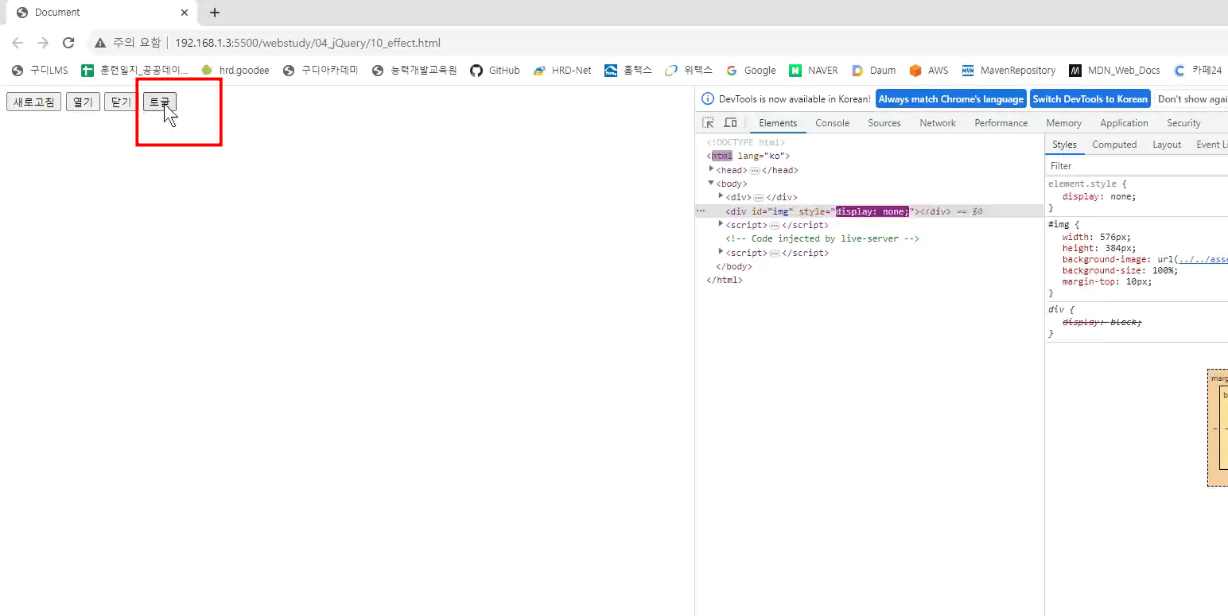
Task: Click the address bar URL
Action: pos(307,43)
